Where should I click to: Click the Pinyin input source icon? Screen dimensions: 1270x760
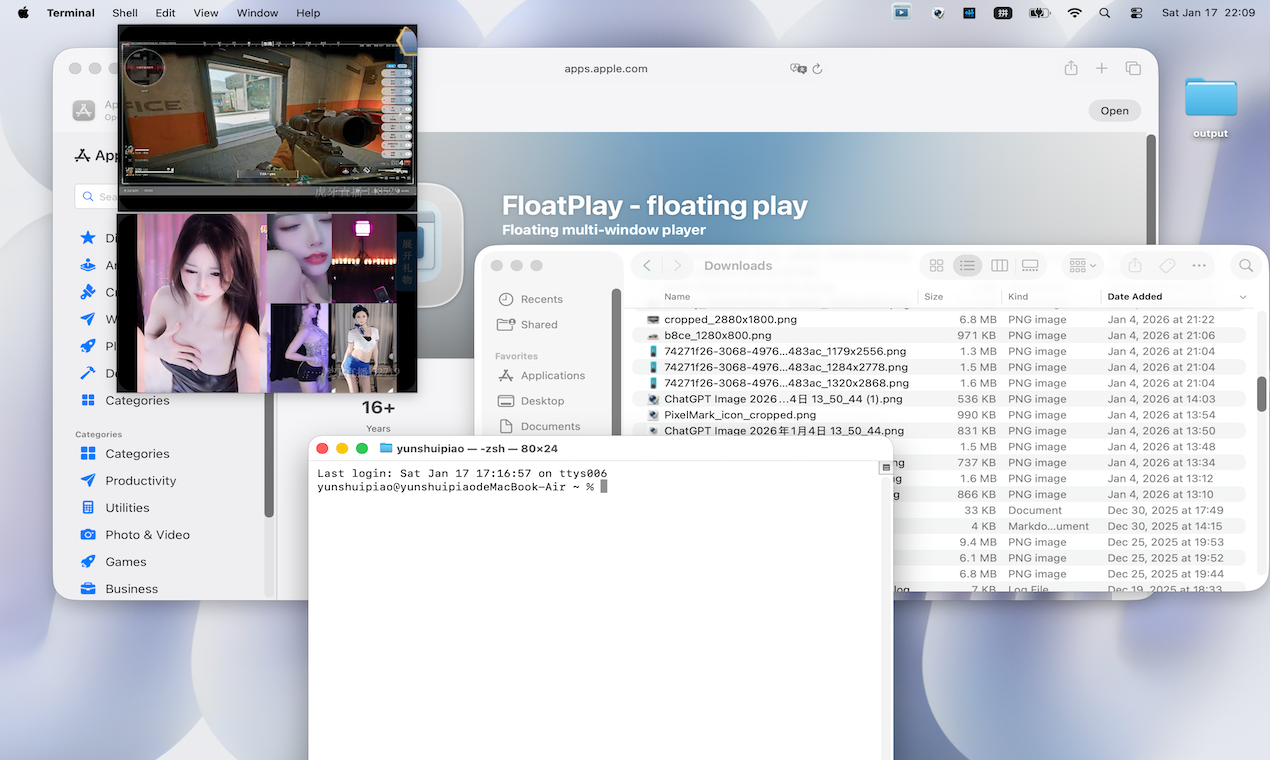pos(1002,13)
